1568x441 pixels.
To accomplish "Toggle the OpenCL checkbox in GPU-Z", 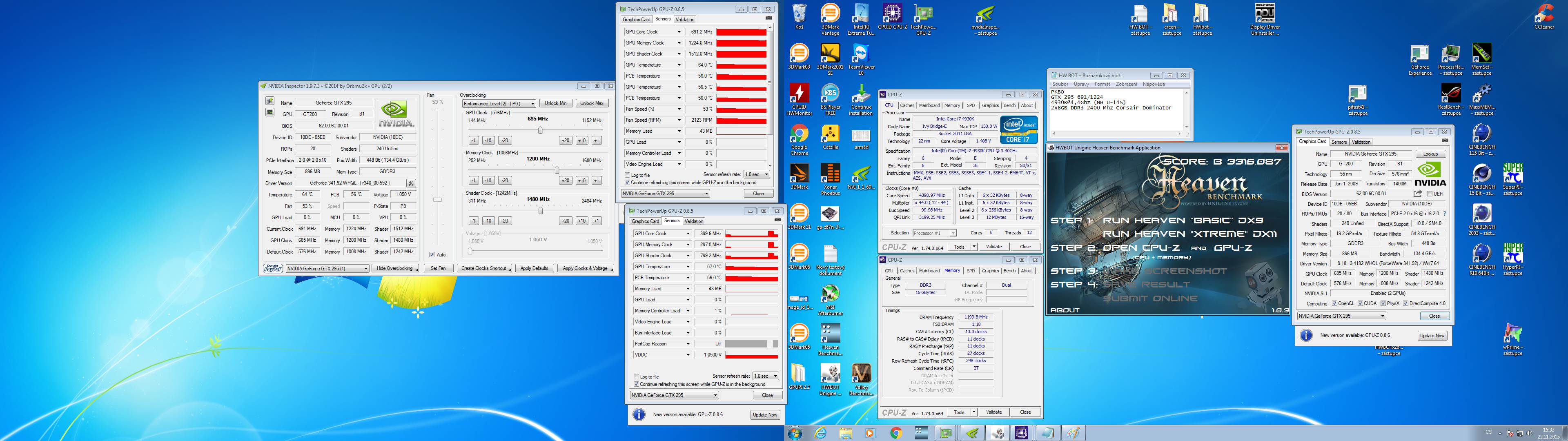I will [1334, 303].
